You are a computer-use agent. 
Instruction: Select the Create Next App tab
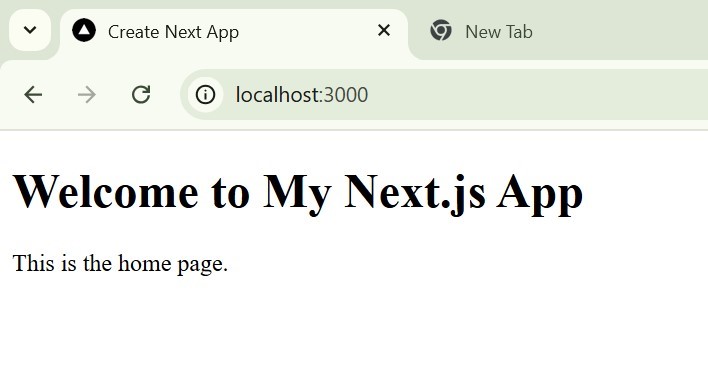pyautogui.click(x=234, y=33)
